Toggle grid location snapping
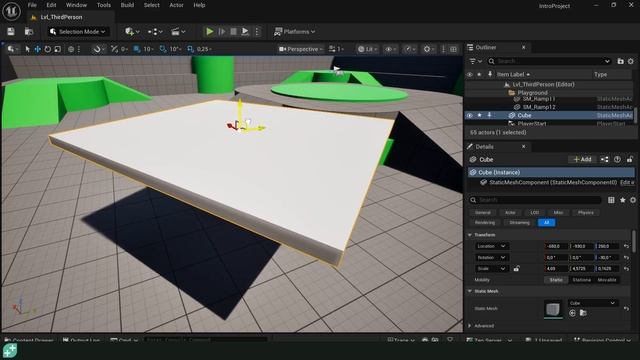This screenshot has height=360, width=640. click(137, 49)
